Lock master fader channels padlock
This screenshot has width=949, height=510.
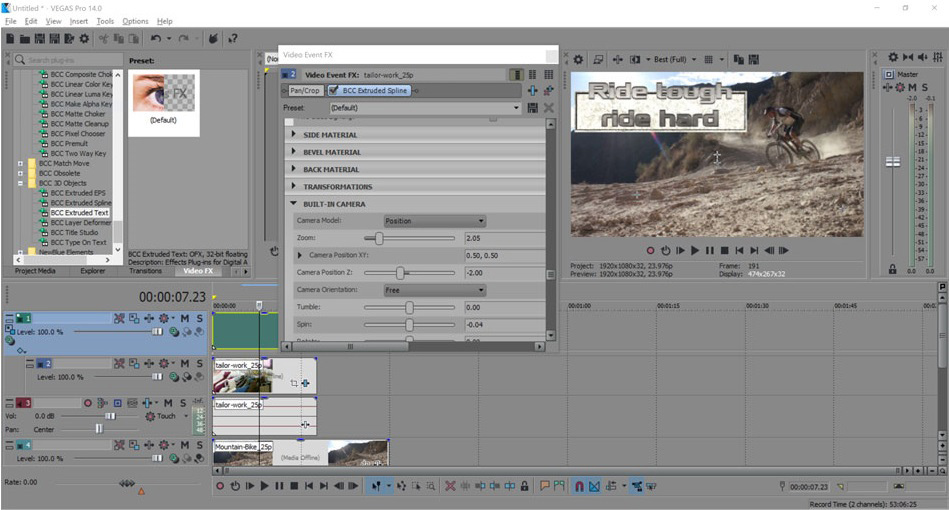click(893, 269)
